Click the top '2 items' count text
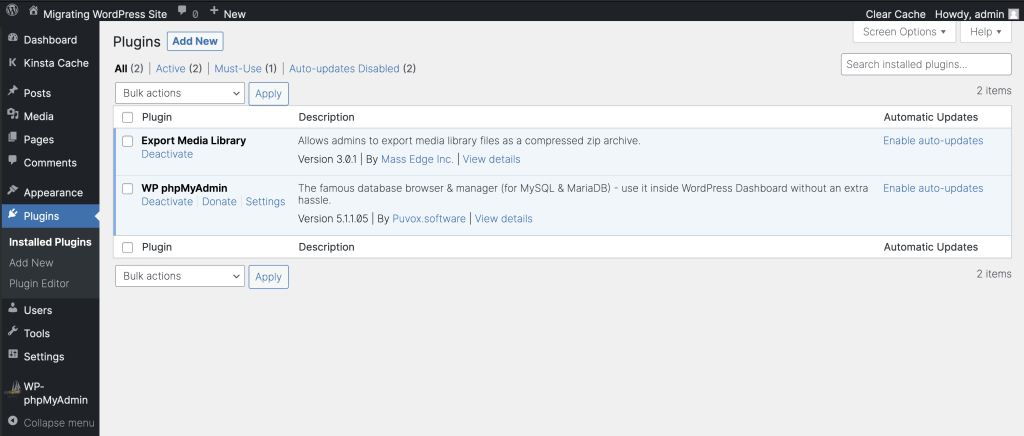Image resolution: width=1024 pixels, height=436 pixels. click(x=994, y=91)
